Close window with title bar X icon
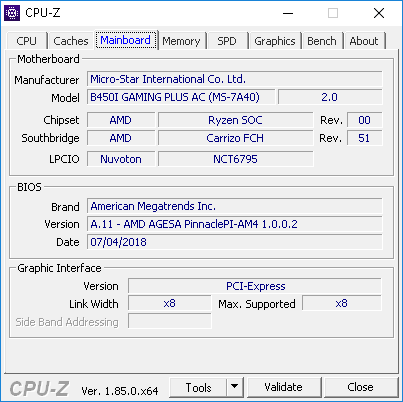Image resolution: width=403 pixels, height=402 pixels. click(379, 13)
